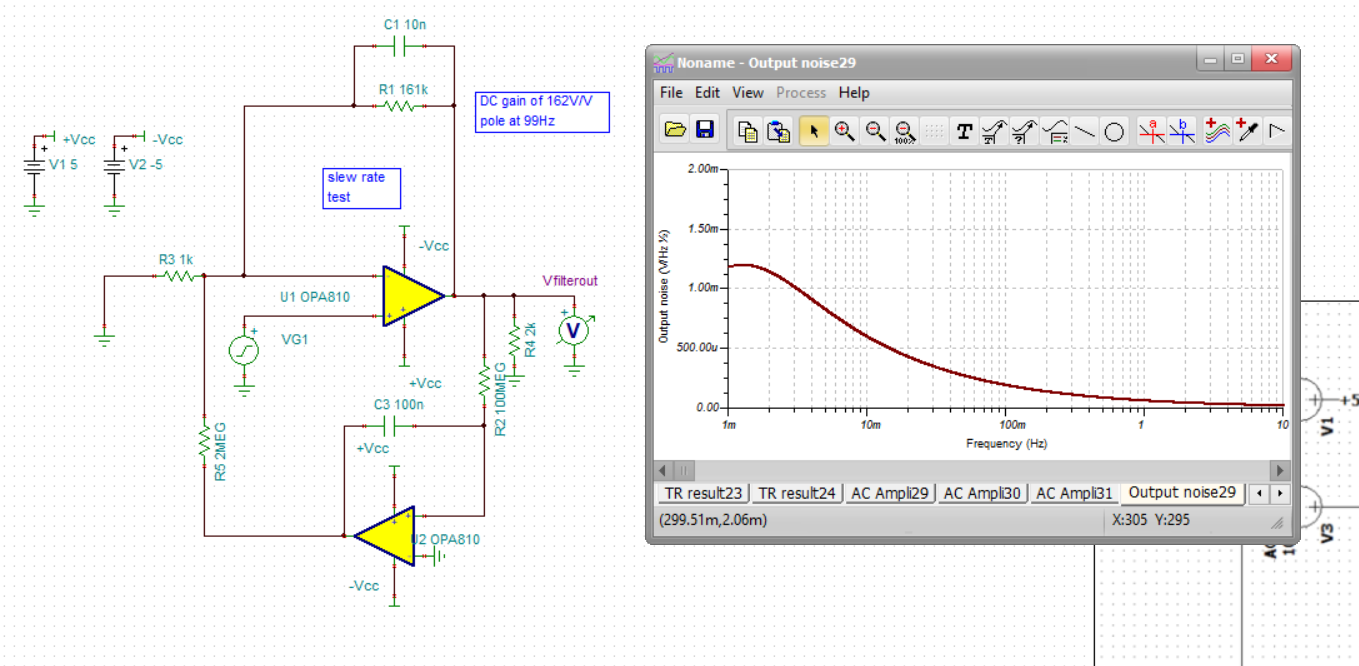This screenshot has width=1359, height=666.
Task: Click the 'Output noise' Y-axis label
Action: [x=663, y=286]
